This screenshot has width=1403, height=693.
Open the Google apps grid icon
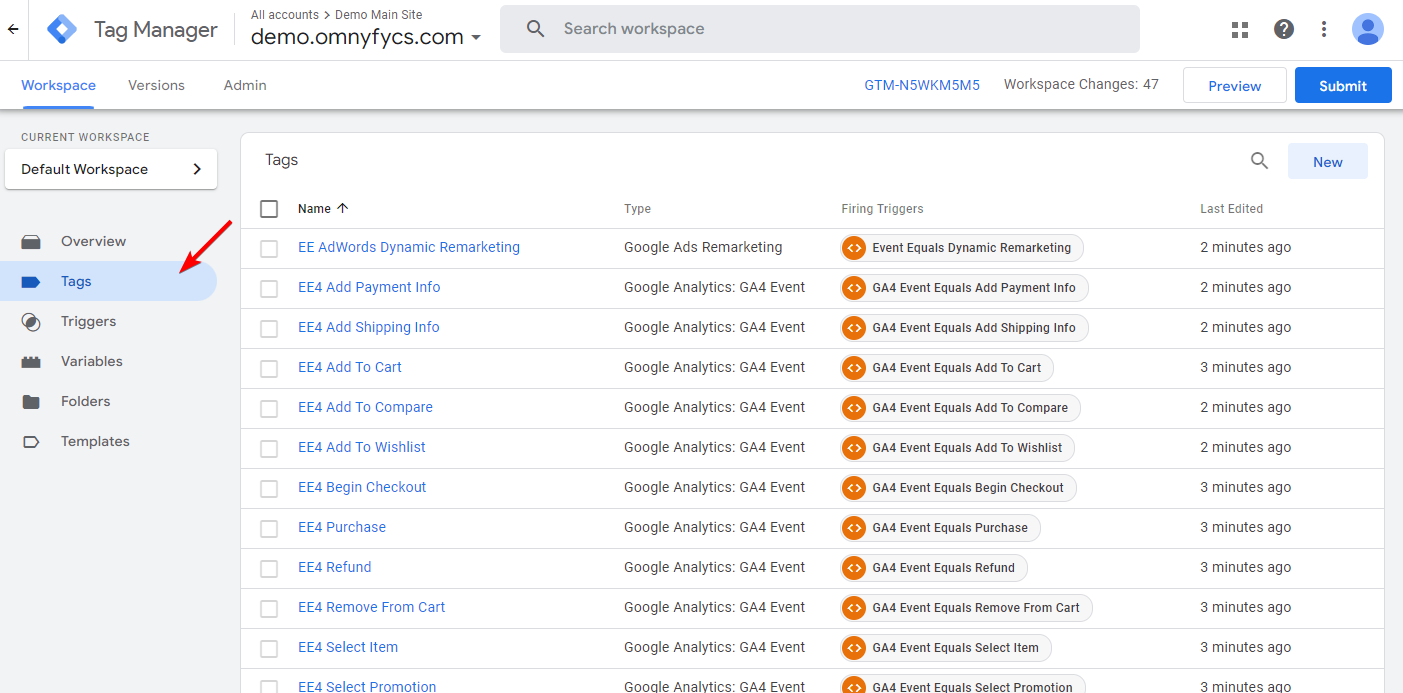[1240, 29]
